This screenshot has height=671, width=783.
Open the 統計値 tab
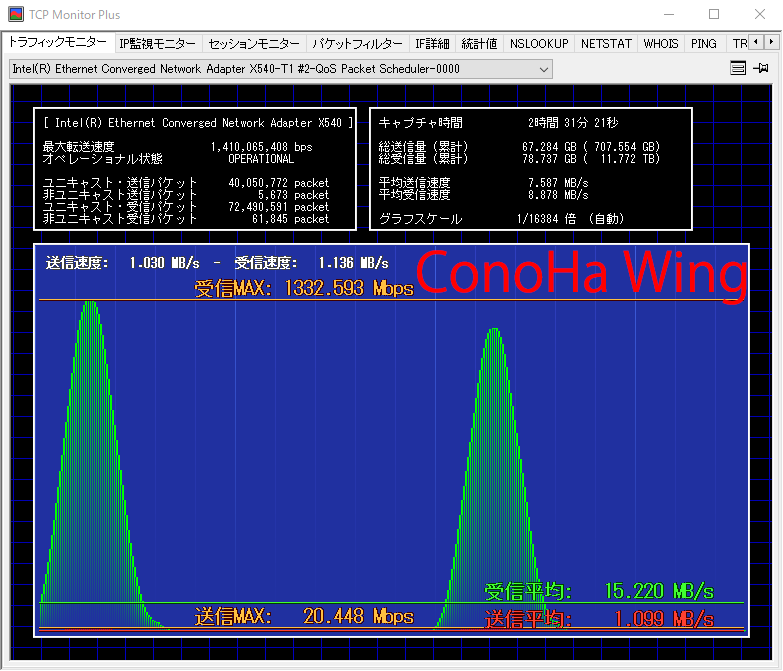[x=479, y=44]
